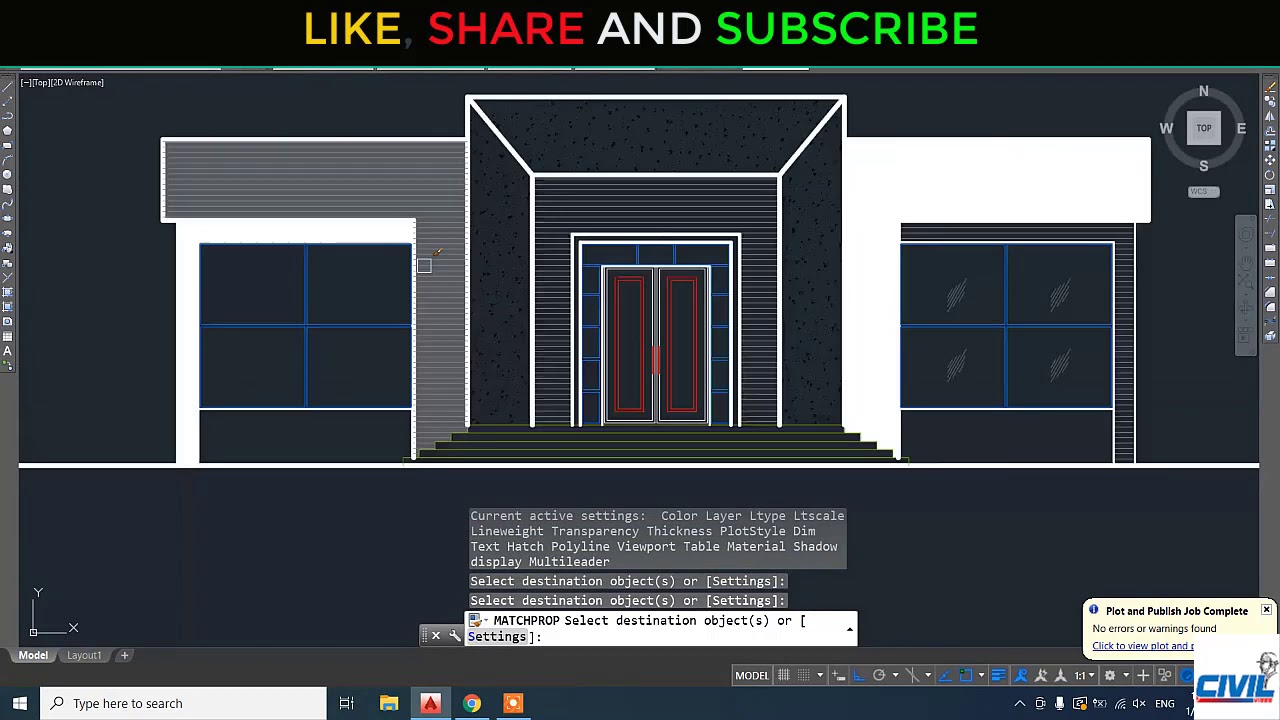This screenshot has height=720, width=1280.
Task: Select the Construction Line tool
Action: click(8, 101)
